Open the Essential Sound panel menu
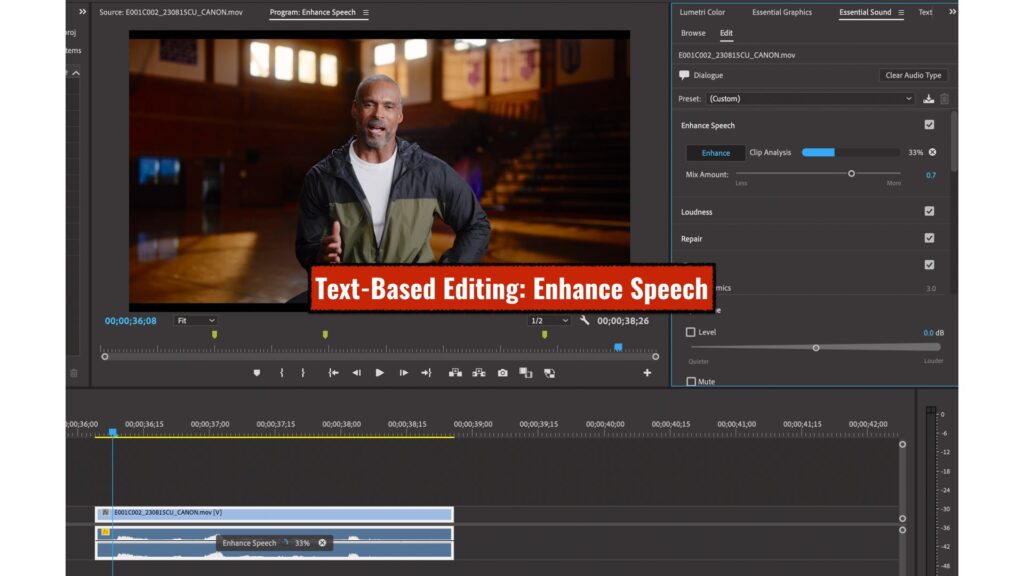This screenshot has height=576, width=1024. [x=901, y=12]
